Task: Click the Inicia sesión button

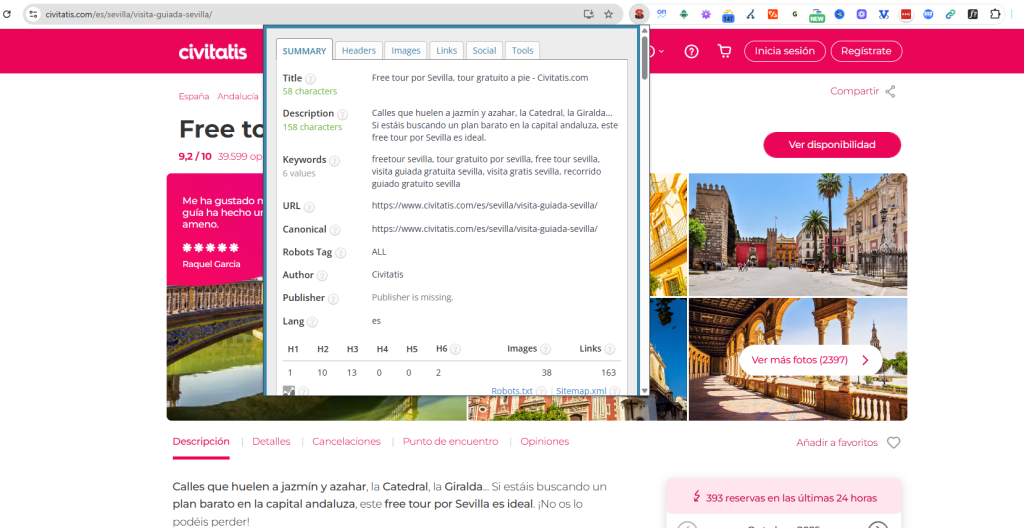Action: coord(784,51)
